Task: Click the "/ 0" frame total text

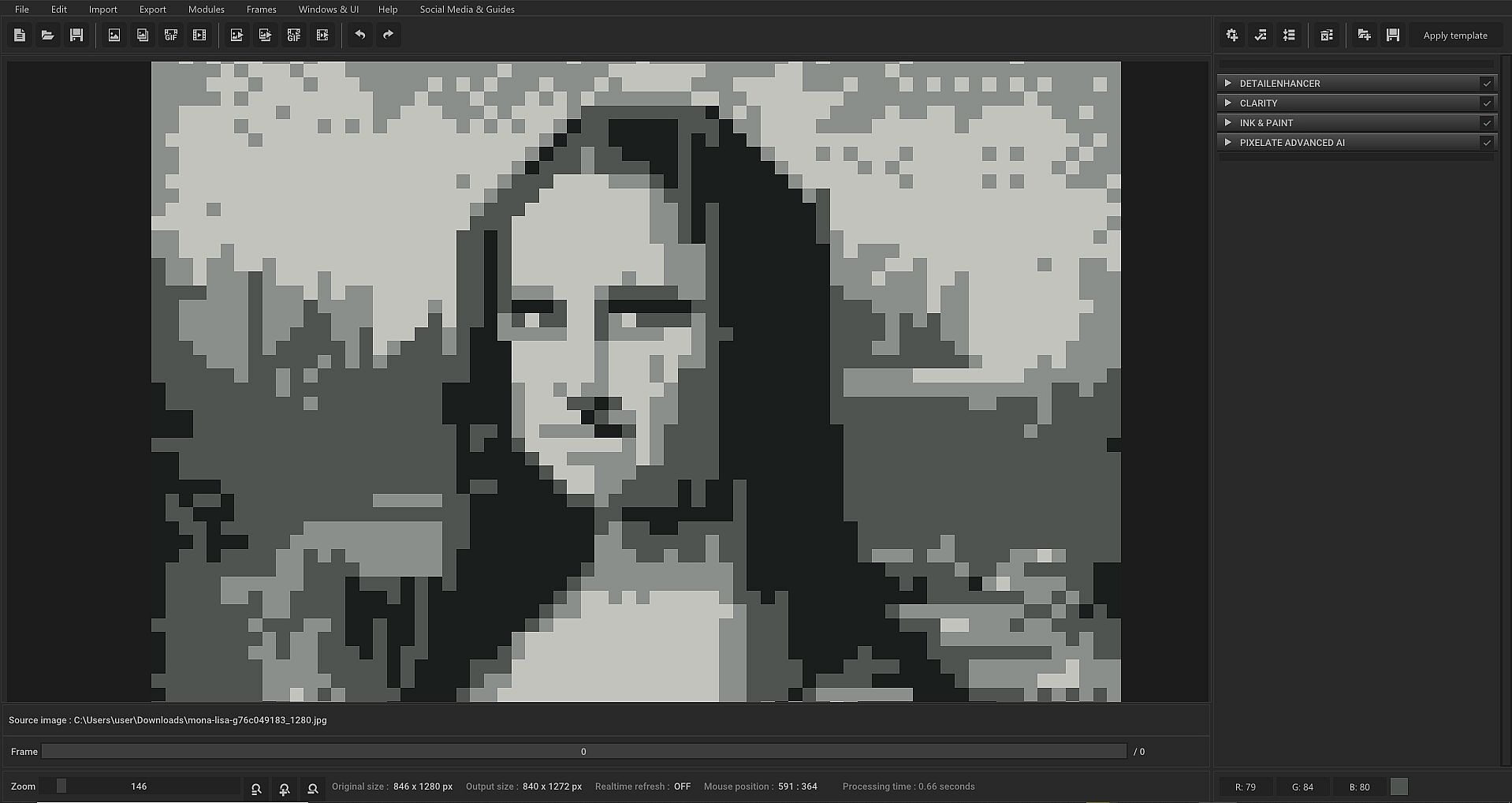Action: [1139, 752]
